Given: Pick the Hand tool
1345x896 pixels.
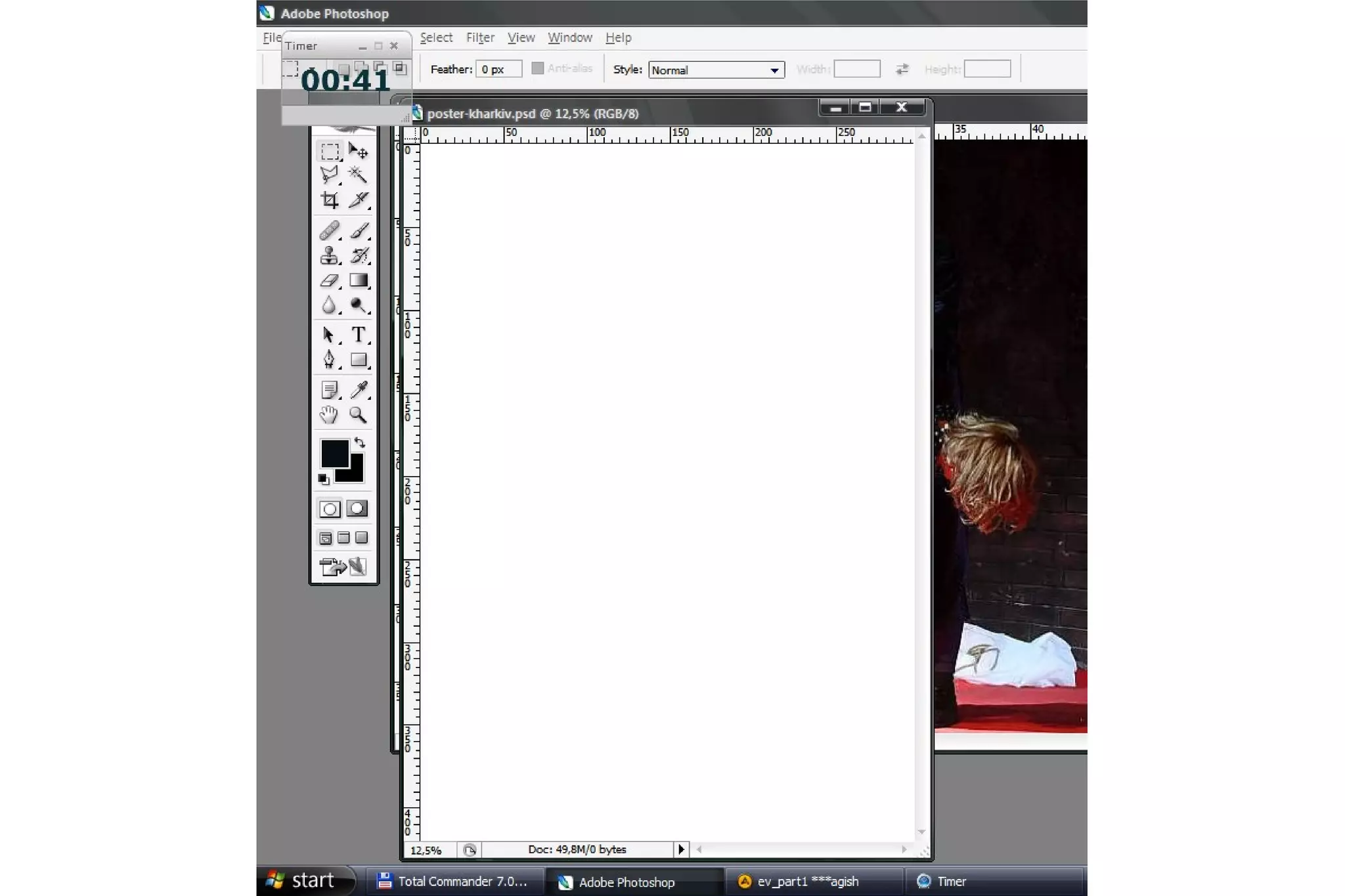Looking at the screenshot, I should coord(329,415).
